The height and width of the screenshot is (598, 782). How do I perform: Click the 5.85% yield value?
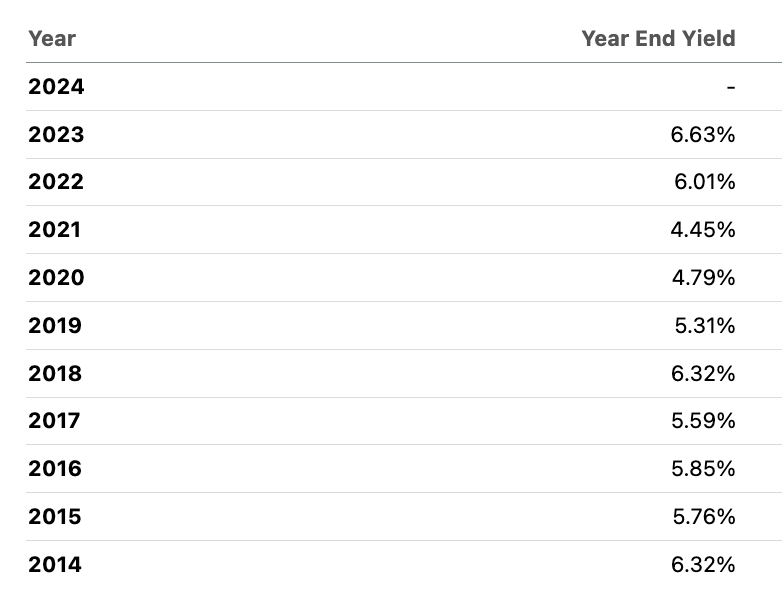click(x=703, y=469)
